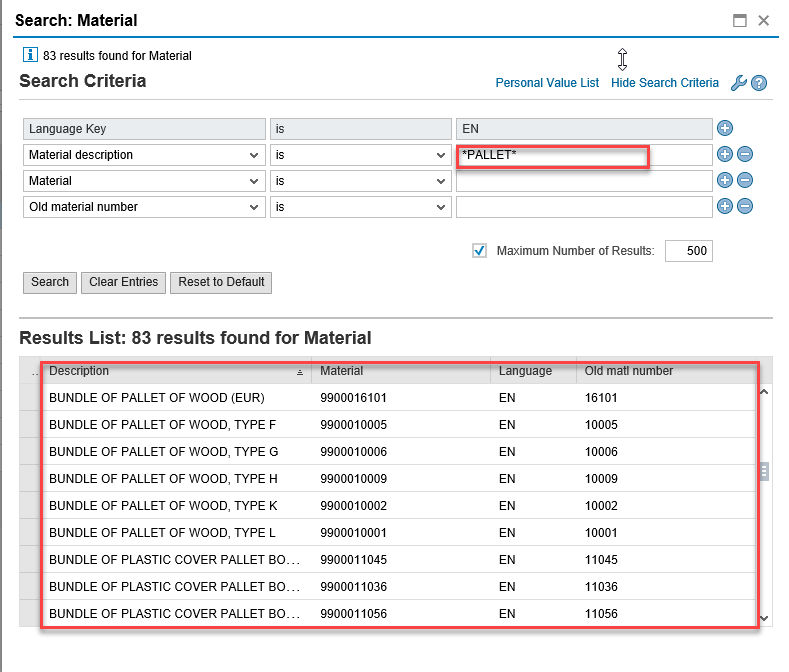Open the Personal Value List link
The image size is (789, 672).
(547, 83)
